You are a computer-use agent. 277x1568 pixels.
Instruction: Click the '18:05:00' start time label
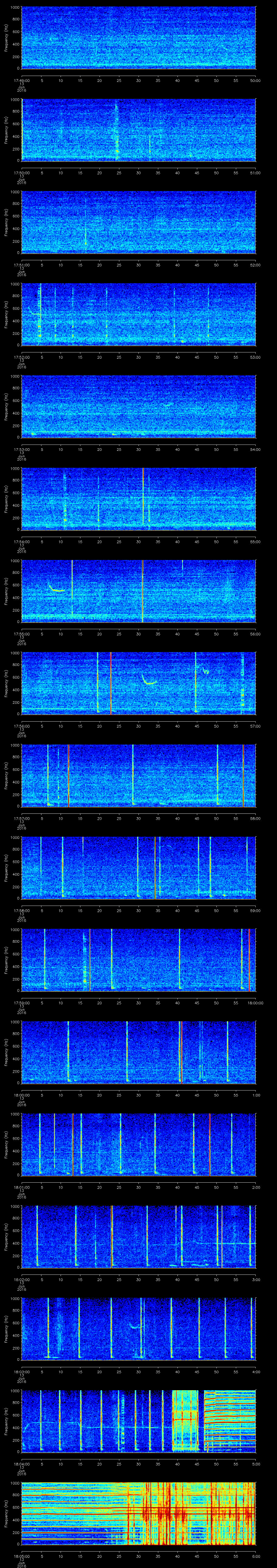(21, 1556)
